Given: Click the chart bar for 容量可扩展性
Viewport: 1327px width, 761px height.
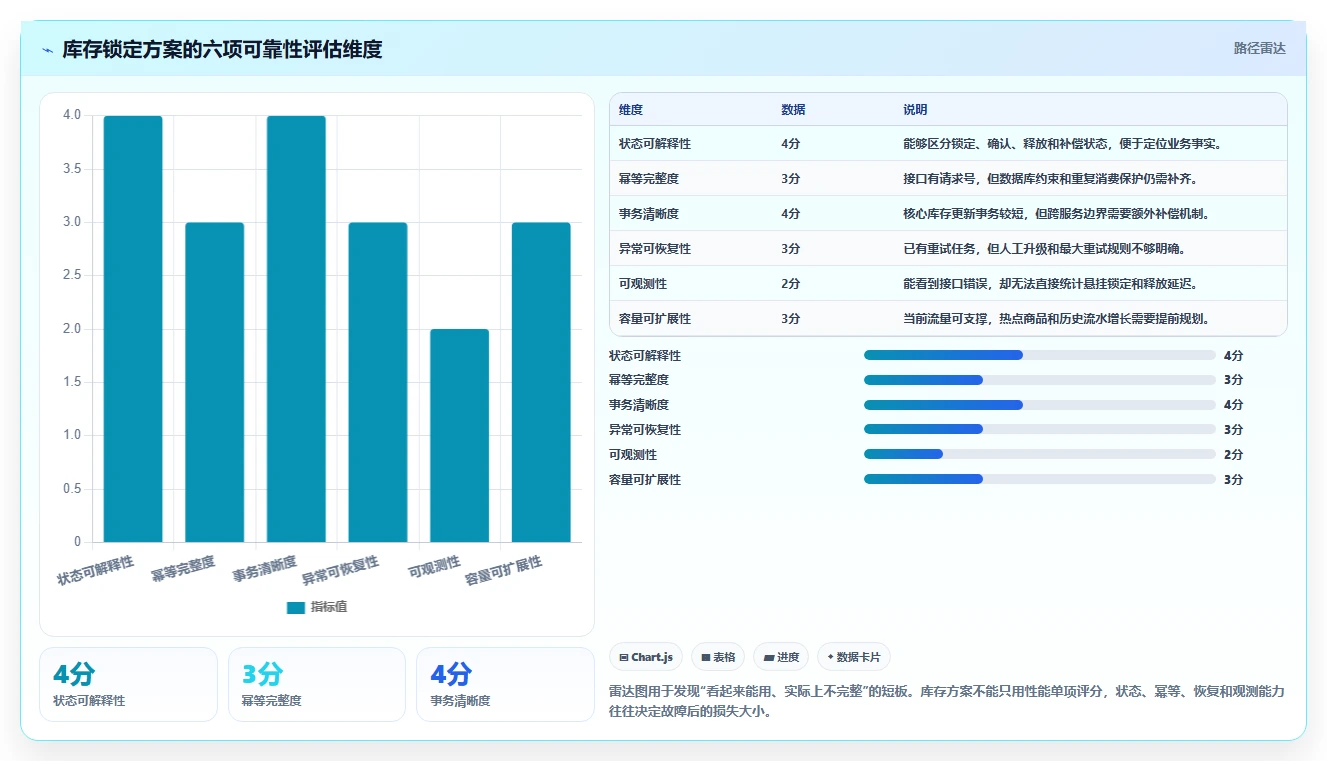Looking at the screenshot, I should click(x=541, y=382).
